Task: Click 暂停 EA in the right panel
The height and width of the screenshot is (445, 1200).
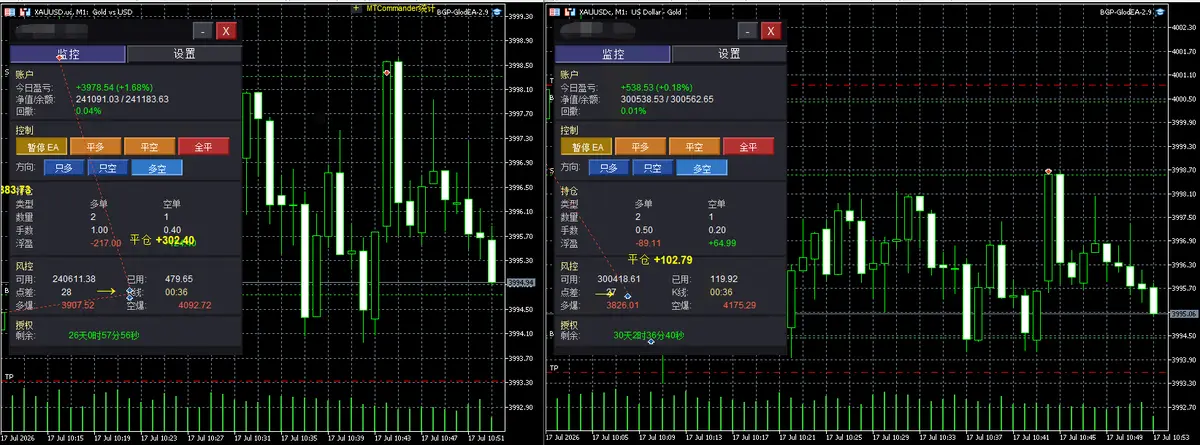Action: pos(586,147)
